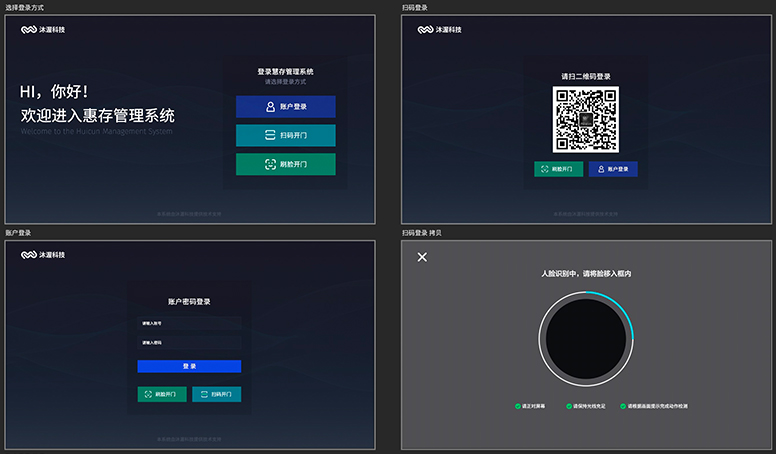Choose 刷脸开门 under the login form
The height and width of the screenshot is (454, 776).
(162, 394)
